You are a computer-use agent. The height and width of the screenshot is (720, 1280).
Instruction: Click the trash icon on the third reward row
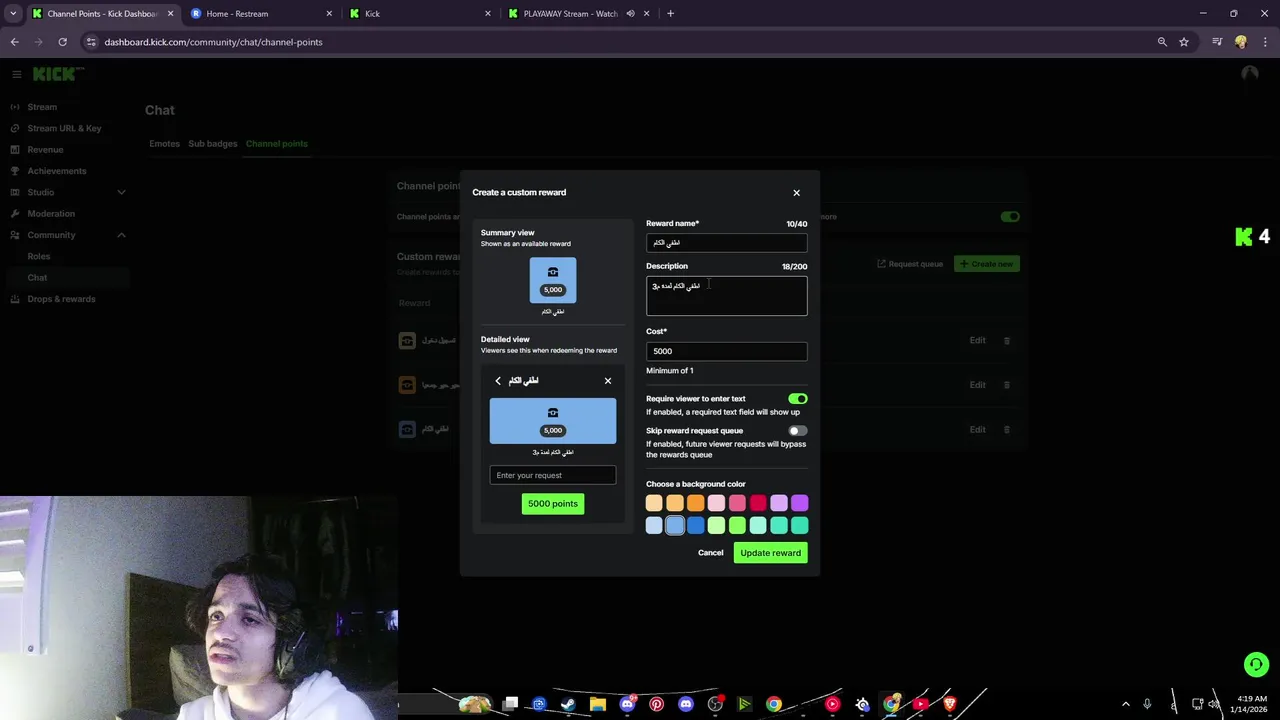[x=1007, y=430]
